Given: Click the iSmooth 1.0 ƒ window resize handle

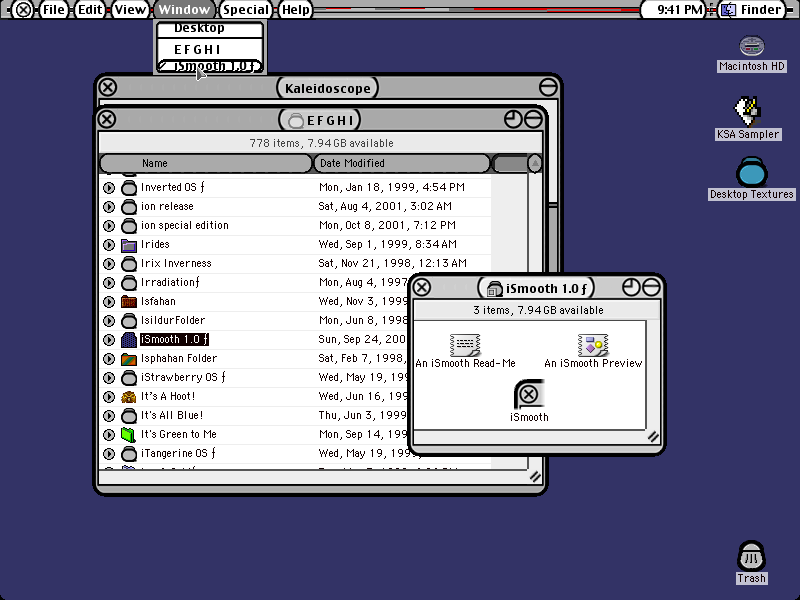Looking at the screenshot, I should (653, 437).
